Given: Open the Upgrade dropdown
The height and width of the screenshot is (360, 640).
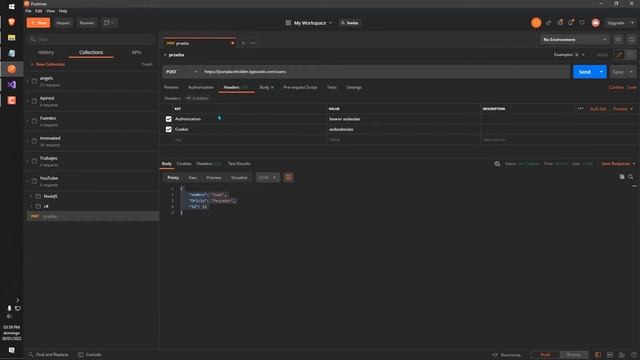Looking at the screenshot, I should point(620,23).
